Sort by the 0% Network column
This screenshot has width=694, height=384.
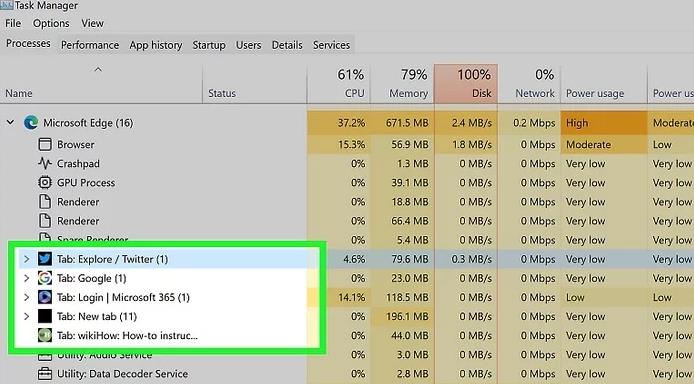pos(529,84)
